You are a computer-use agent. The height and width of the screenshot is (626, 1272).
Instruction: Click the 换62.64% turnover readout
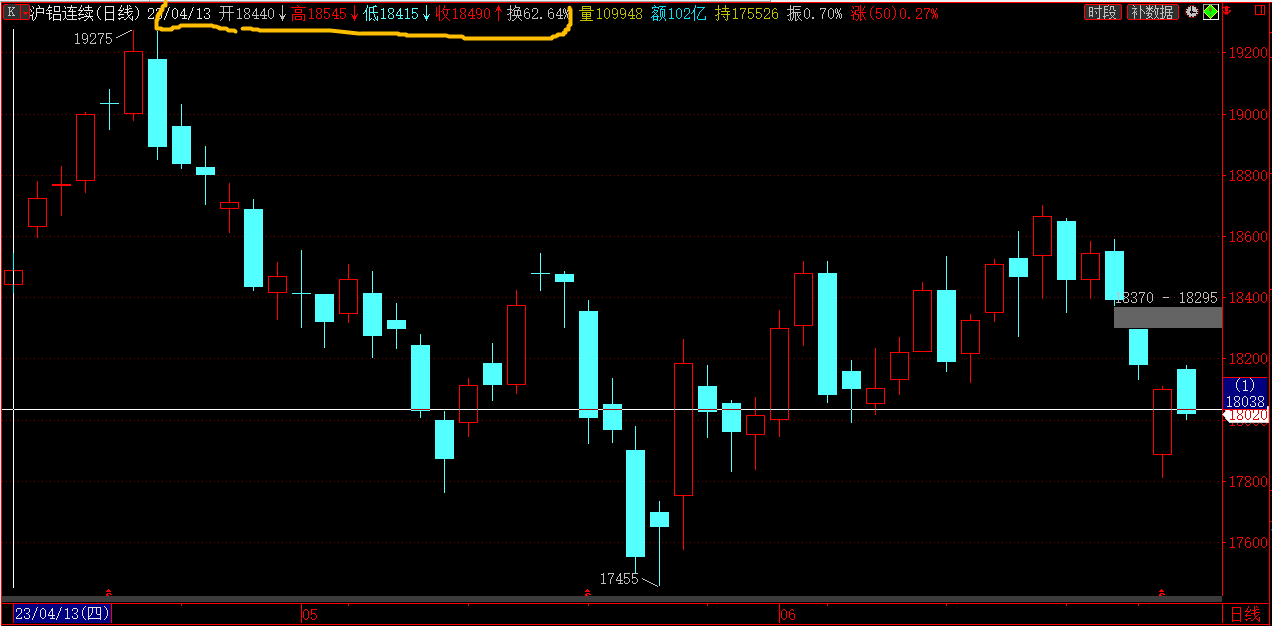tap(540, 14)
